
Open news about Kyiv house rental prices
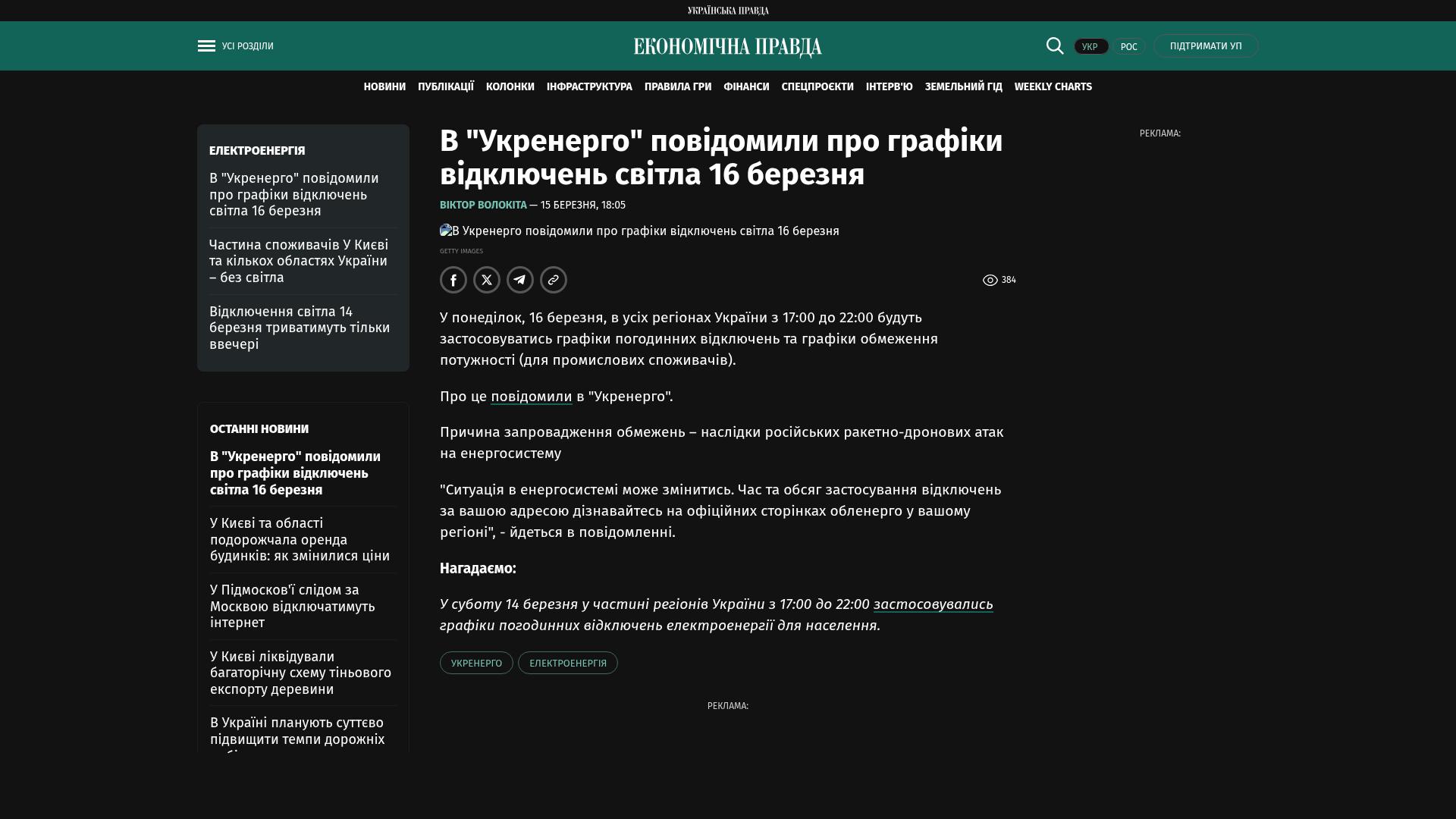tap(300, 540)
